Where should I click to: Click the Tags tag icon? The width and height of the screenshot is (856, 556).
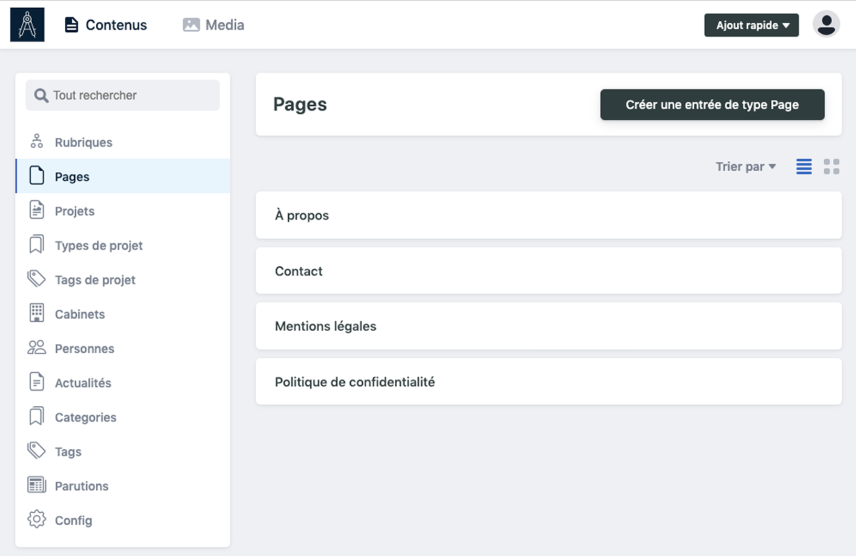37,451
